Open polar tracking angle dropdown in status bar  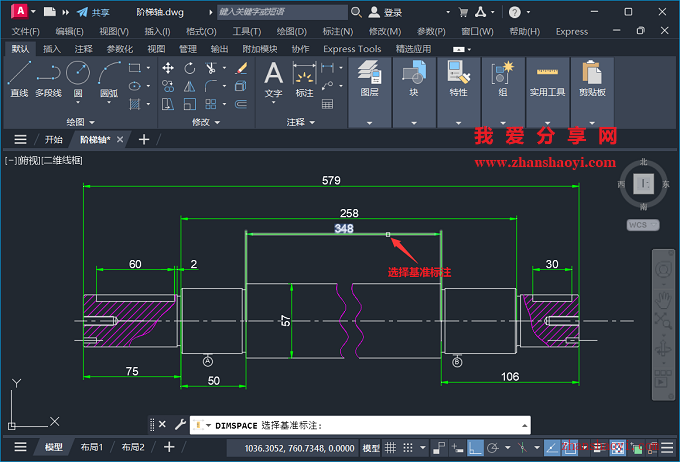(x=507, y=448)
